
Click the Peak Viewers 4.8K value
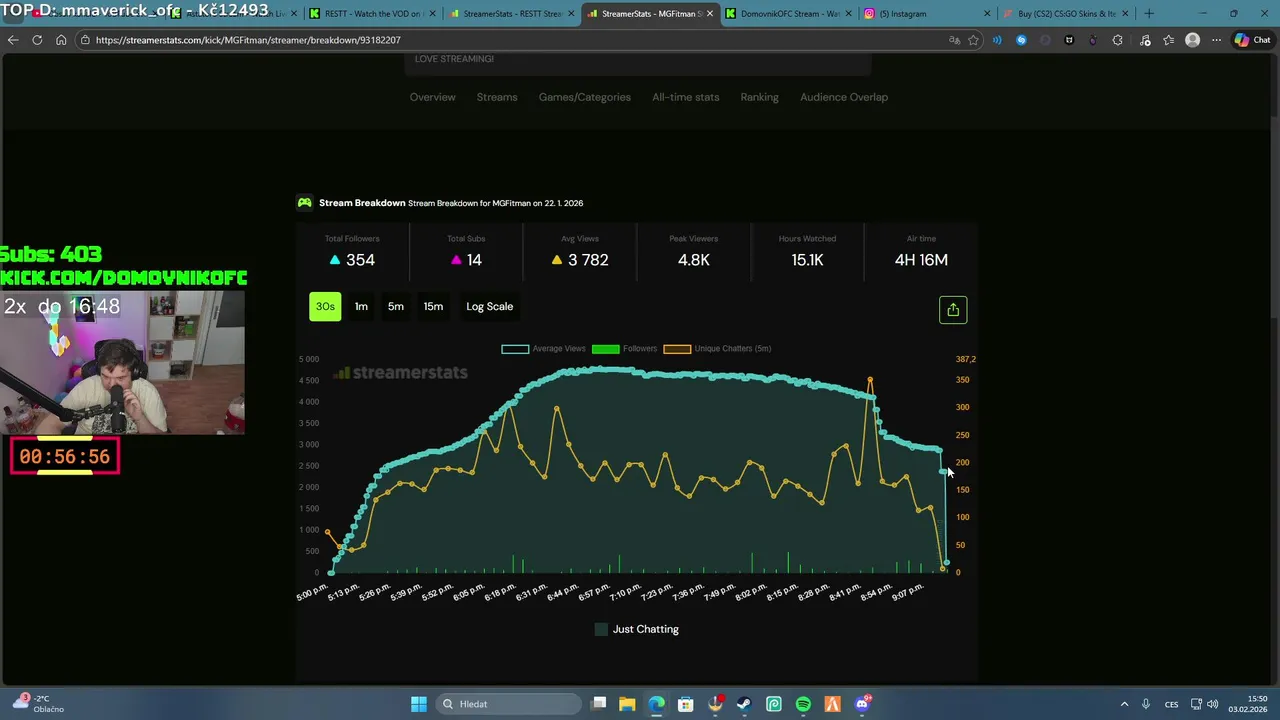694,260
